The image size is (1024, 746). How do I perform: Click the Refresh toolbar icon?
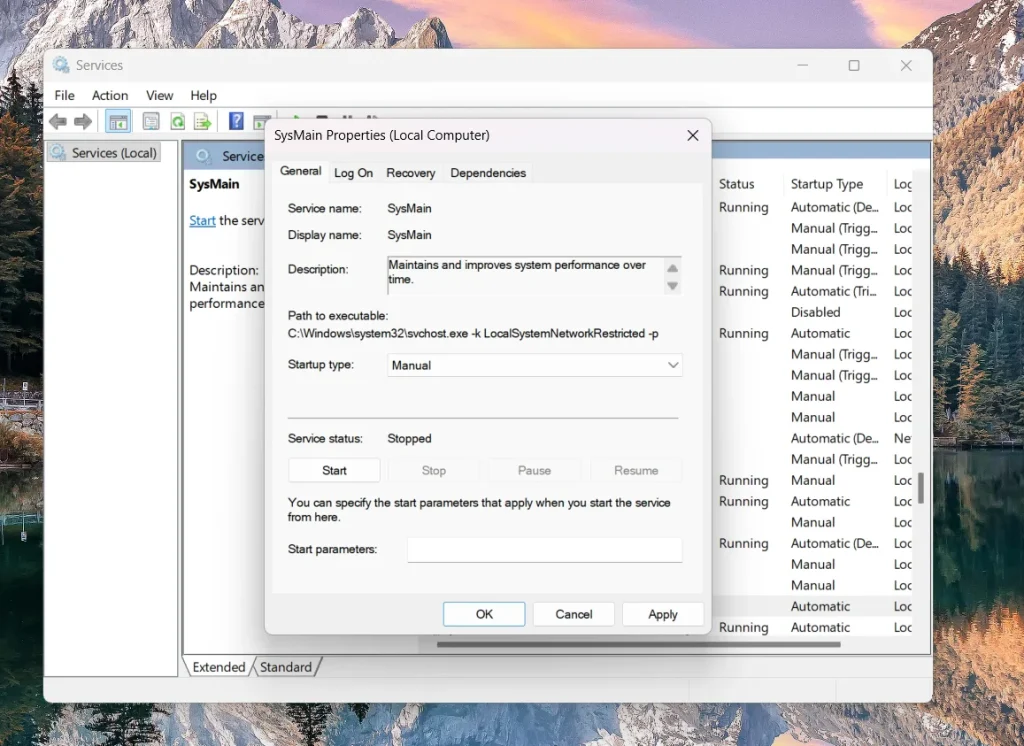(177, 122)
